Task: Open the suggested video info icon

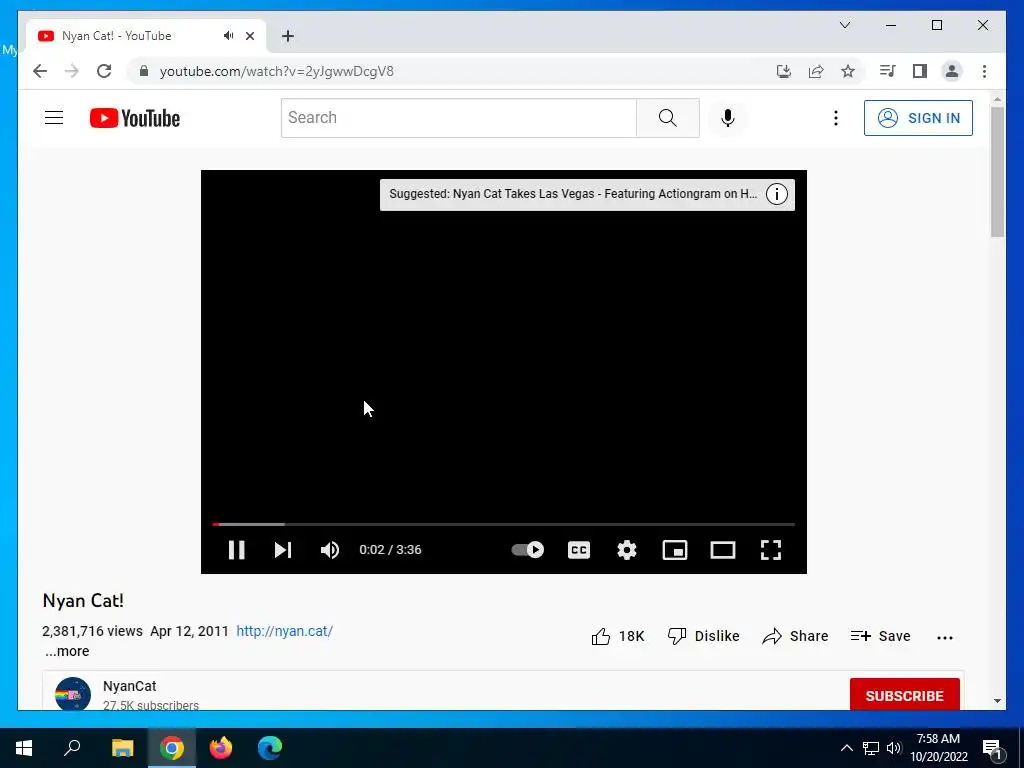Action: click(x=776, y=194)
